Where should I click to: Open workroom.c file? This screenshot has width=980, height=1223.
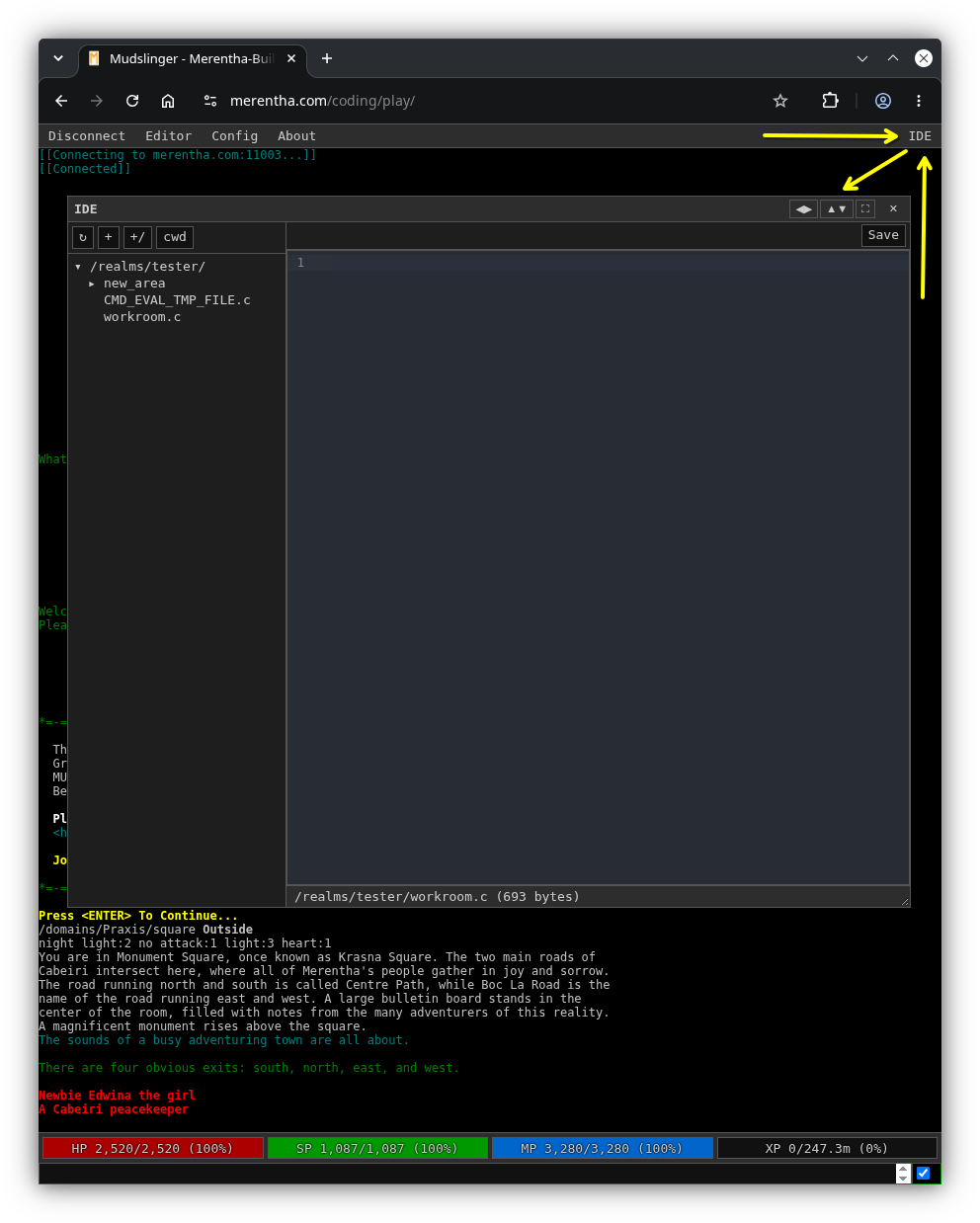[142, 317]
